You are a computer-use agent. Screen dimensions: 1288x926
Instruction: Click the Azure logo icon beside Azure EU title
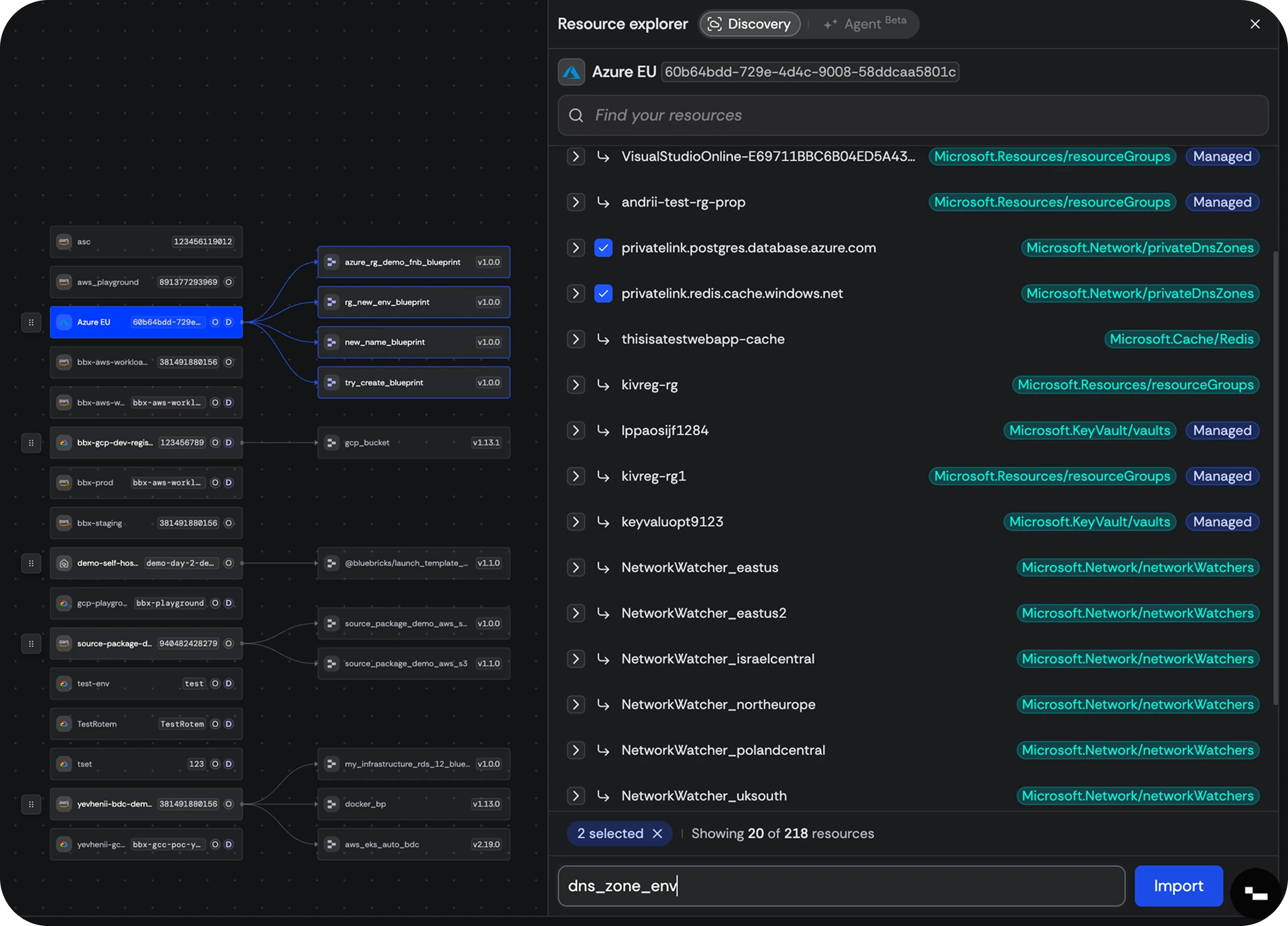coord(572,72)
